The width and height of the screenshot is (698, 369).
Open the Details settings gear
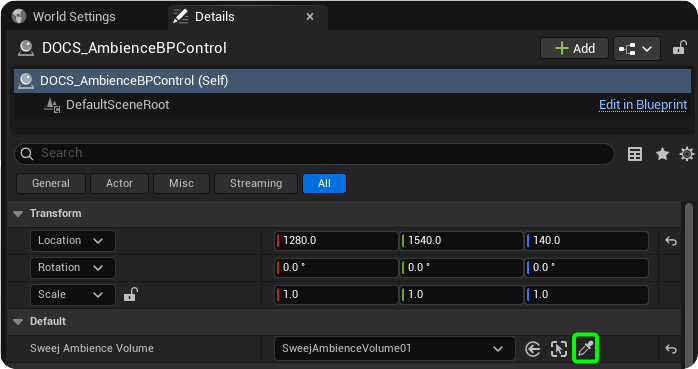(x=687, y=154)
